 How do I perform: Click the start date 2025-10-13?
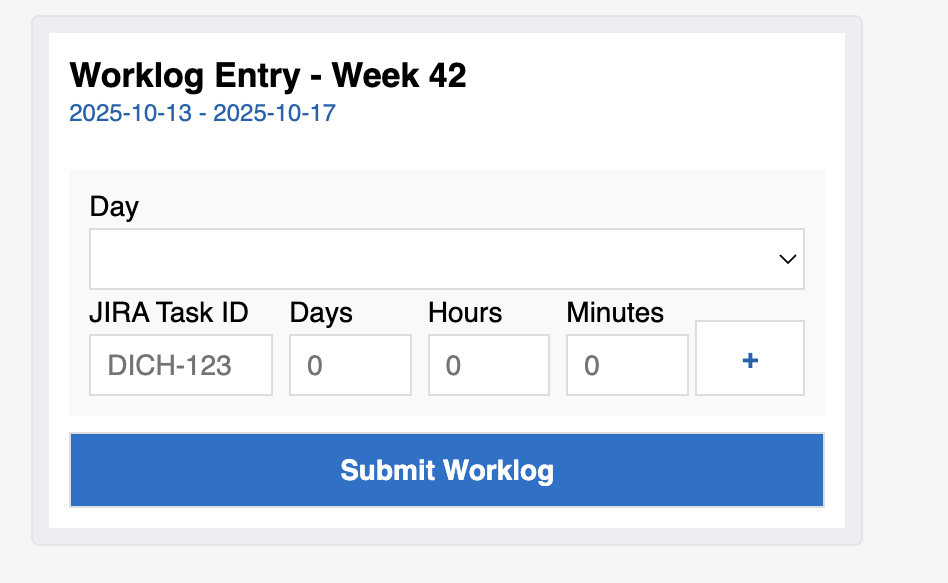(130, 113)
